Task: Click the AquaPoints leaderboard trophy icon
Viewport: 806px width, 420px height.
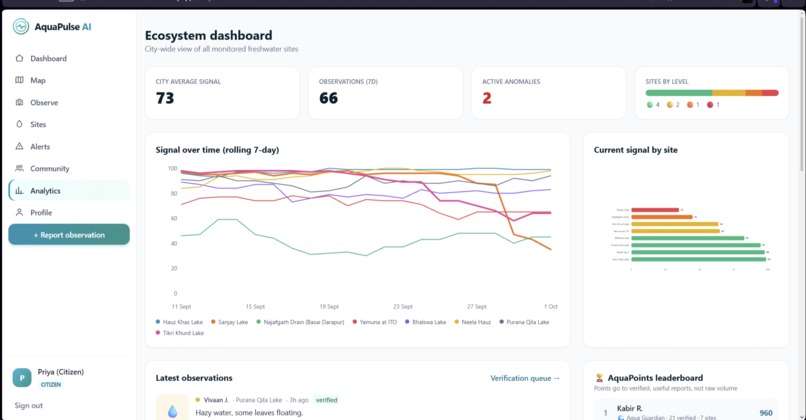Action: pos(599,378)
